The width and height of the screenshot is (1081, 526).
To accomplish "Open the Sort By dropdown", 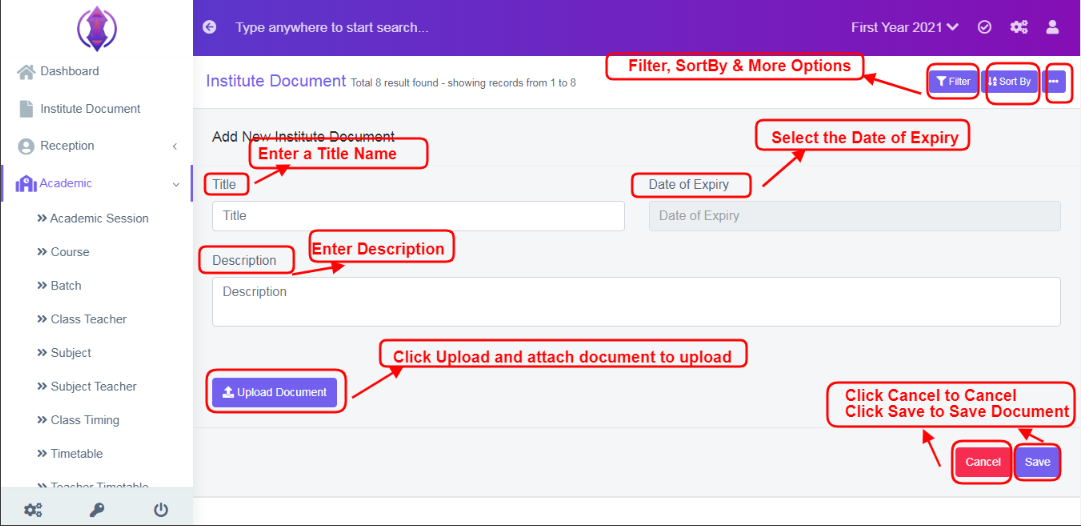I will click(x=1010, y=81).
